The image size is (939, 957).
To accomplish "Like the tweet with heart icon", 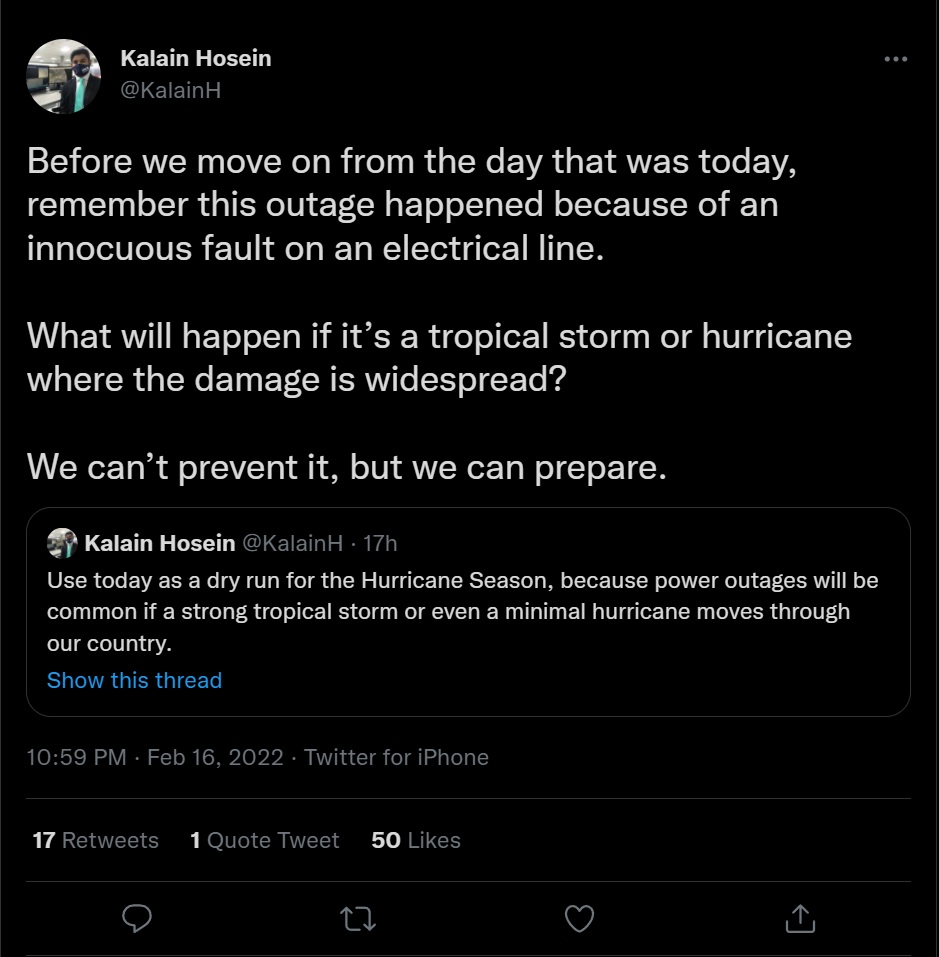I will (x=579, y=919).
